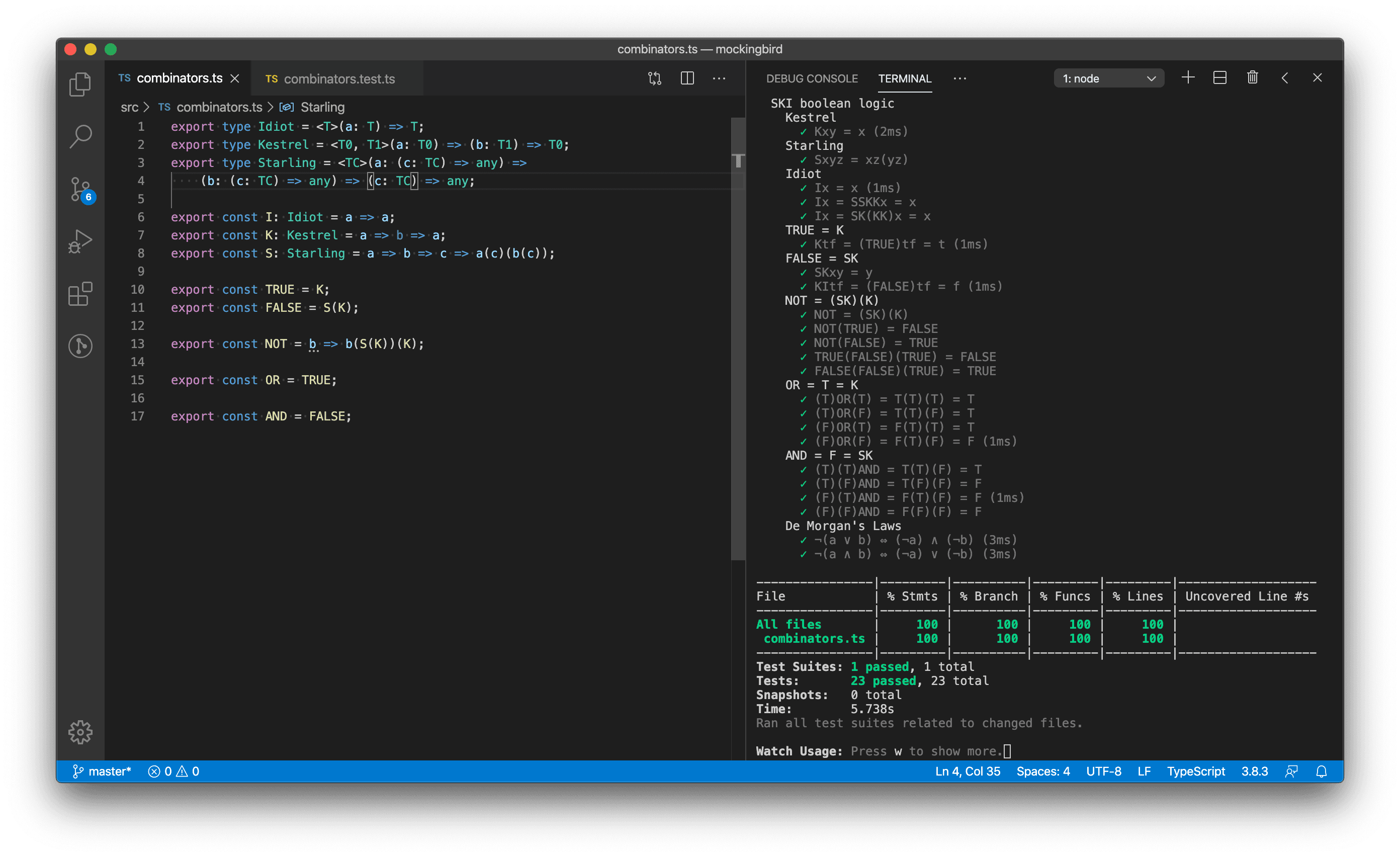Open the GitLens icon in activity bar

pos(80,346)
